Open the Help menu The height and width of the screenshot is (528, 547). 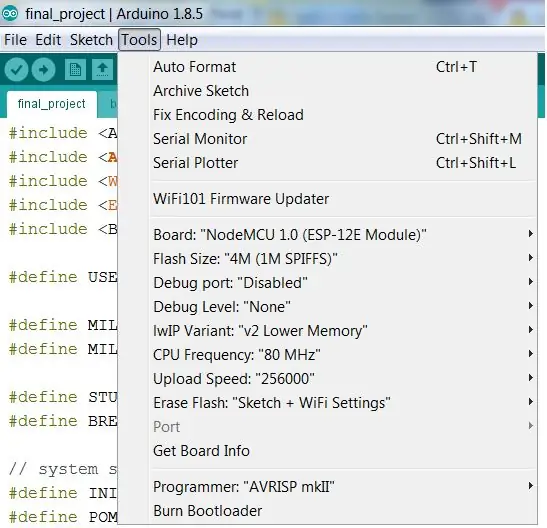[x=182, y=40]
